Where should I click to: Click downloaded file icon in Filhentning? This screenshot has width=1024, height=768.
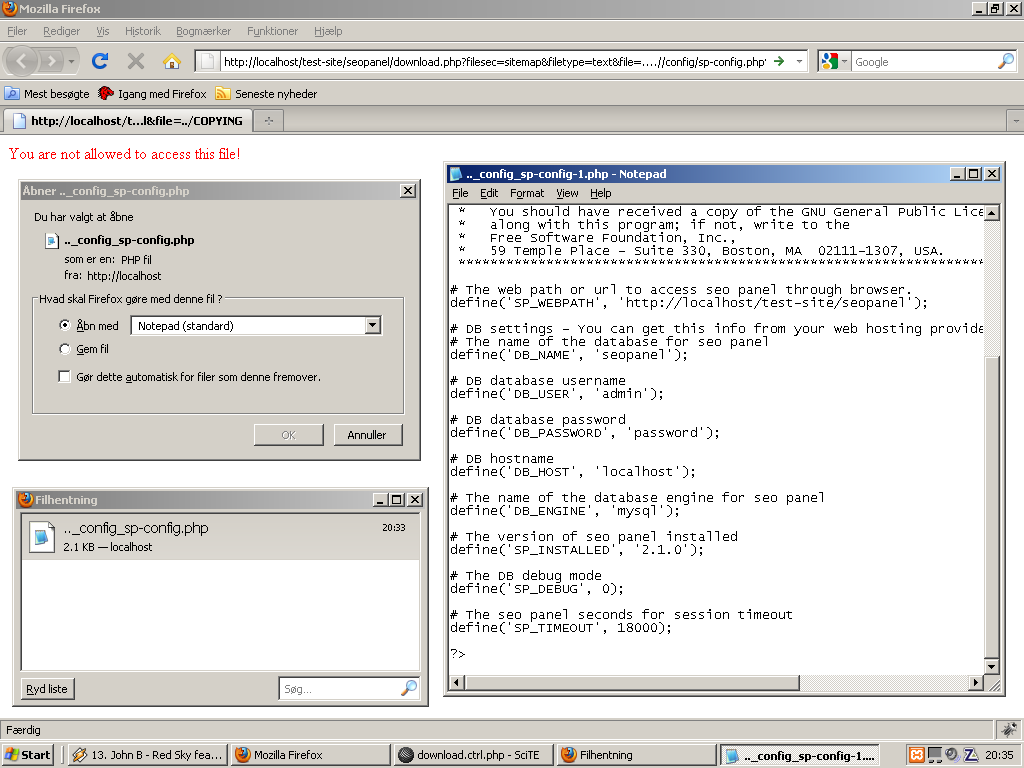[x=42, y=537]
